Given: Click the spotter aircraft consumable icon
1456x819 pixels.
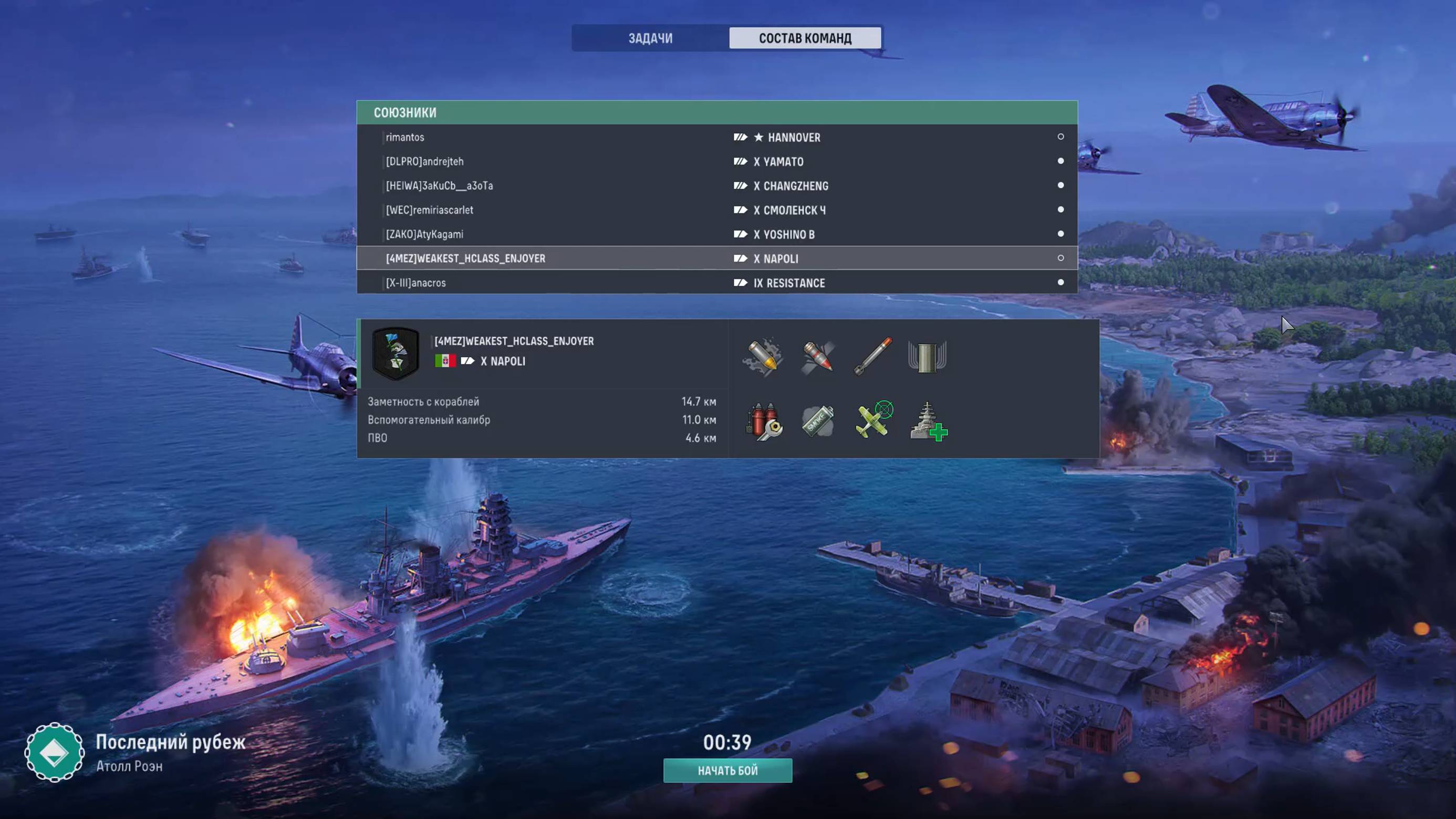Looking at the screenshot, I should pyautogui.click(x=873, y=420).
